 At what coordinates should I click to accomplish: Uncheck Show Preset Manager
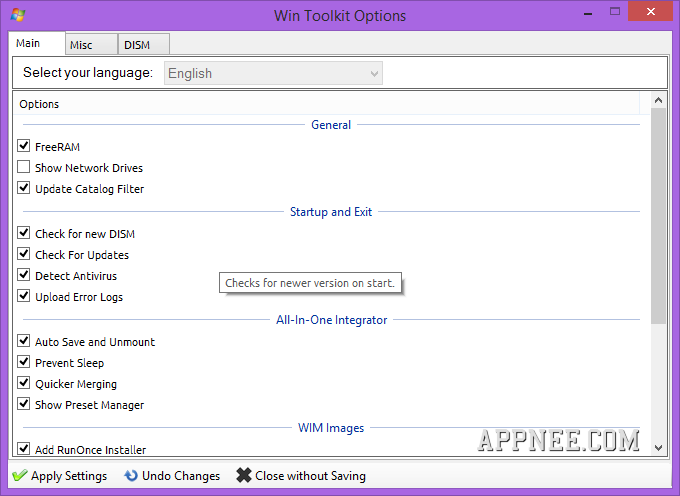point(23,404)
